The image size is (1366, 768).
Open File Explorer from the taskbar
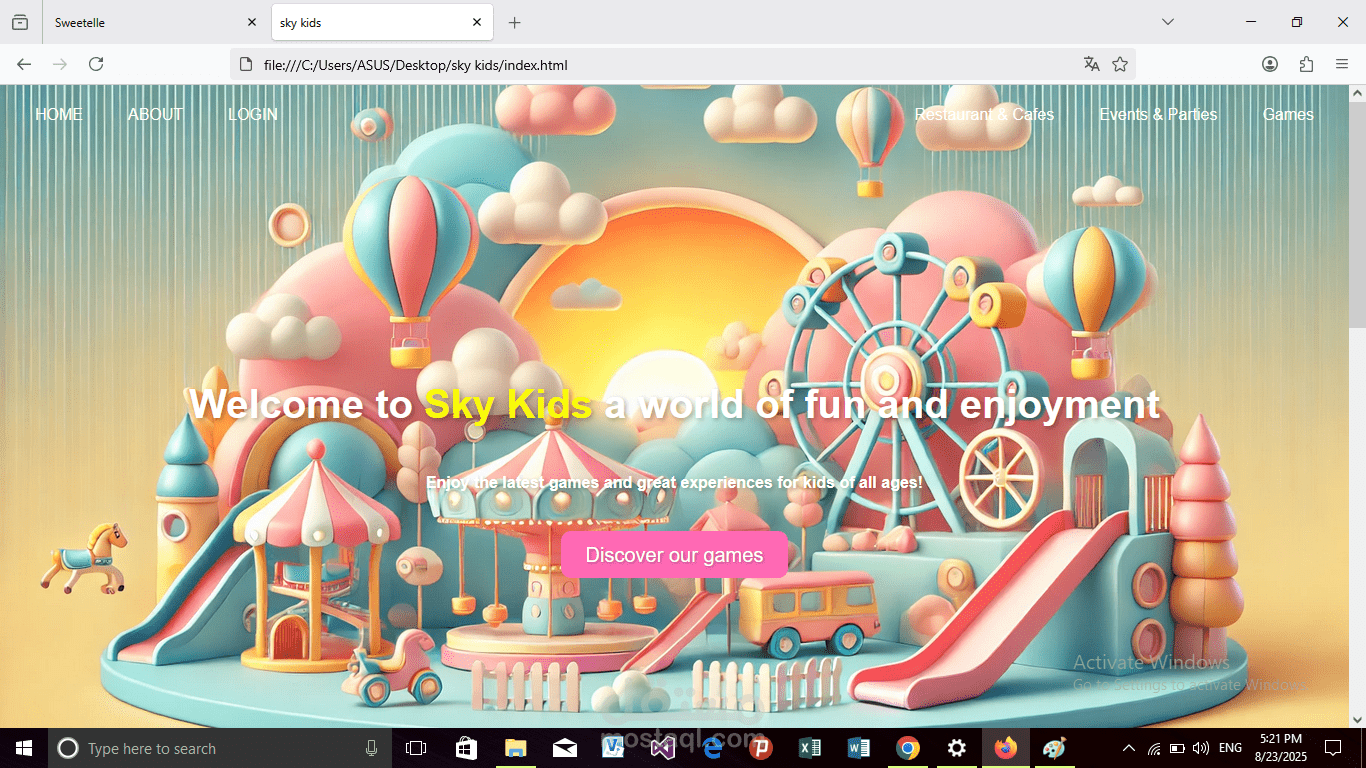(515, 748)
